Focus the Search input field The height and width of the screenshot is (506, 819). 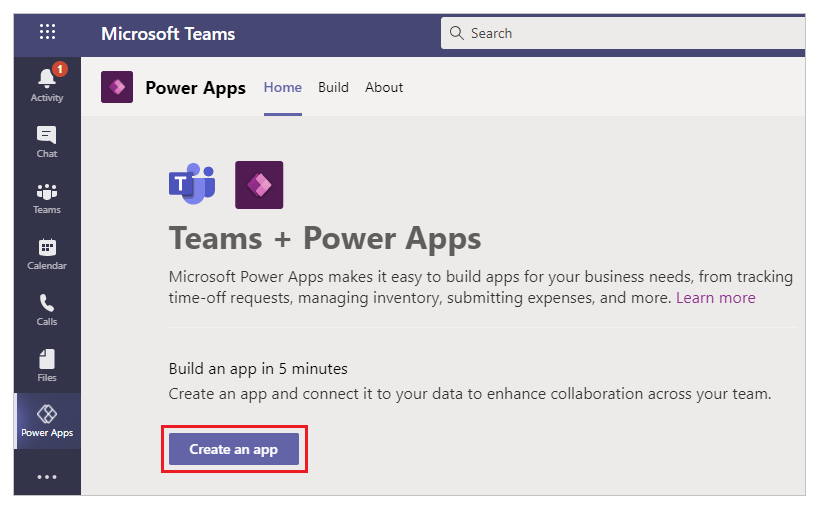pos(623,33)
